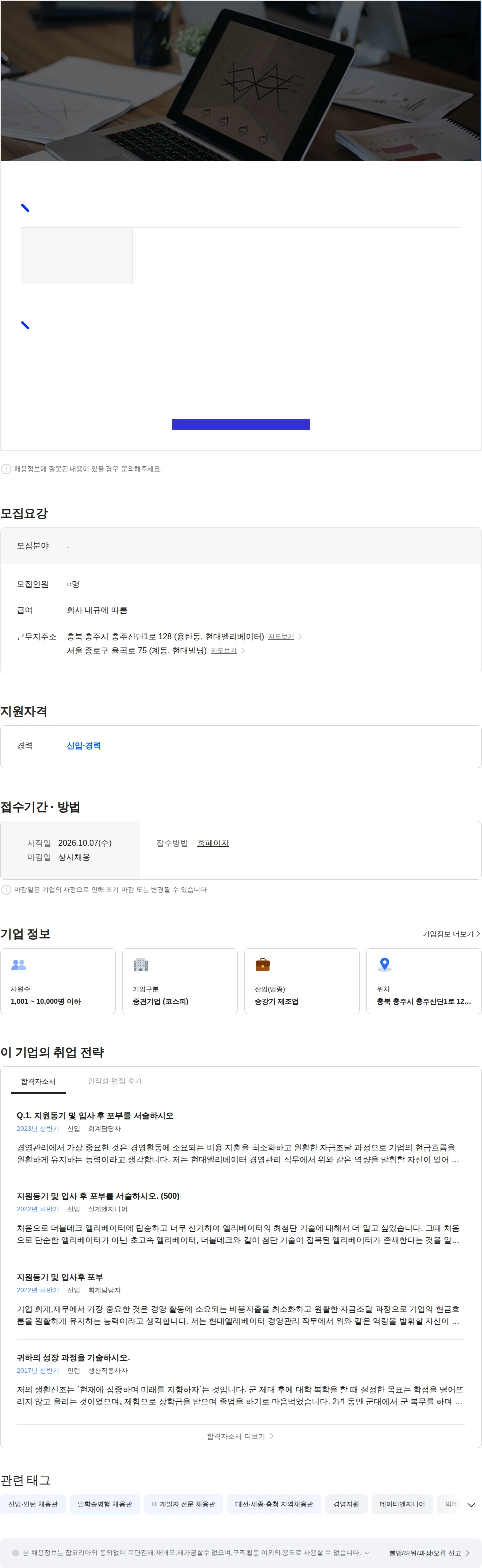Click the 사원수 people icon
The height and width of the screenshot is (1568, 482).
19,964
